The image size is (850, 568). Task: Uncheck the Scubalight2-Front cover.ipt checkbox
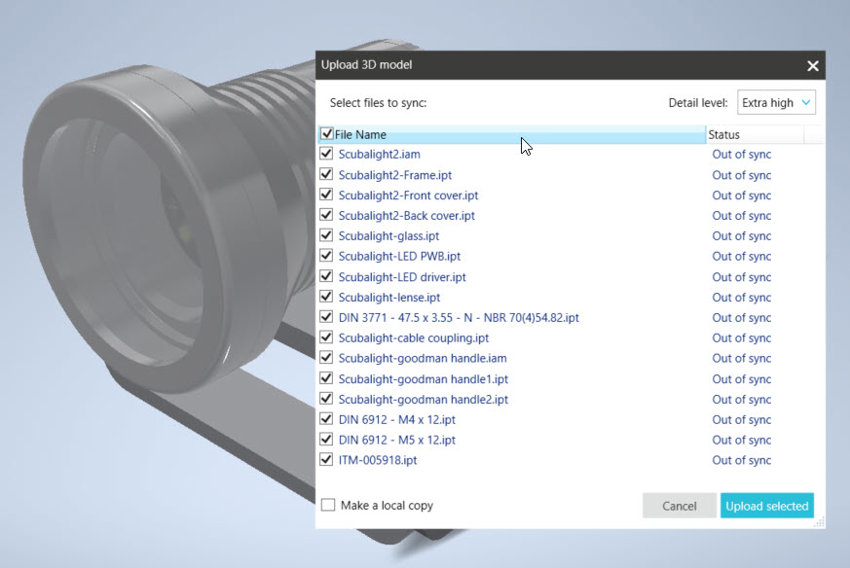click(326, 194)
